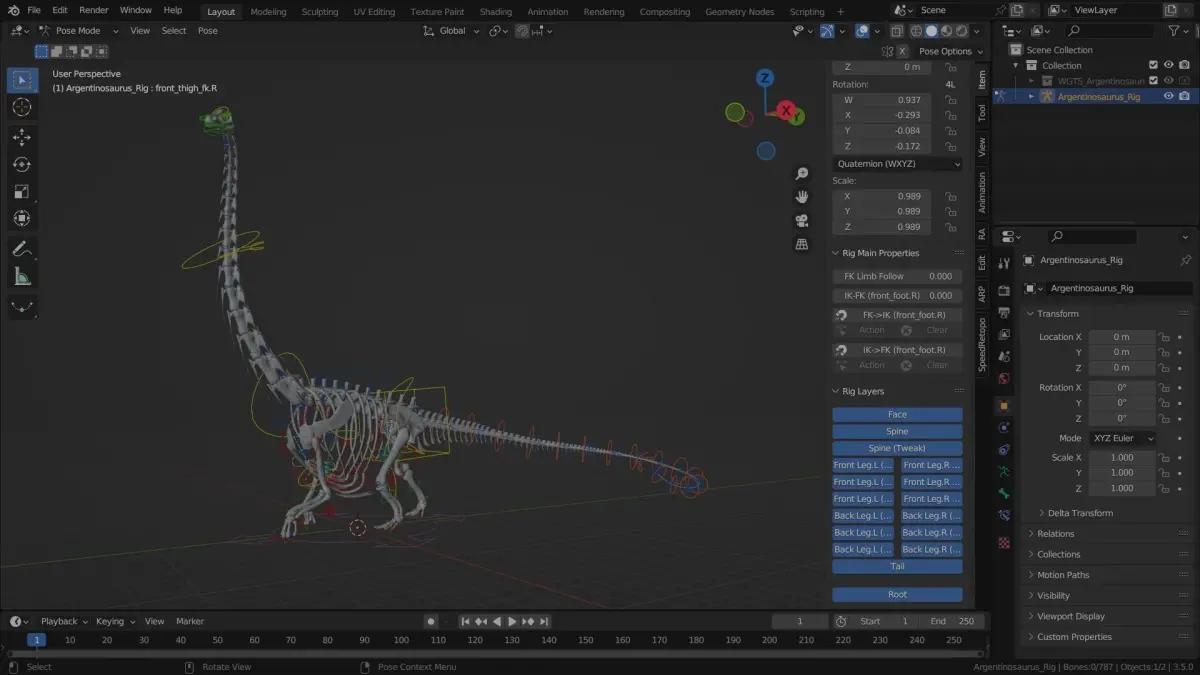Select the Rotate tool
This screenshot has width=1200, height=675.
coord(22,165)
